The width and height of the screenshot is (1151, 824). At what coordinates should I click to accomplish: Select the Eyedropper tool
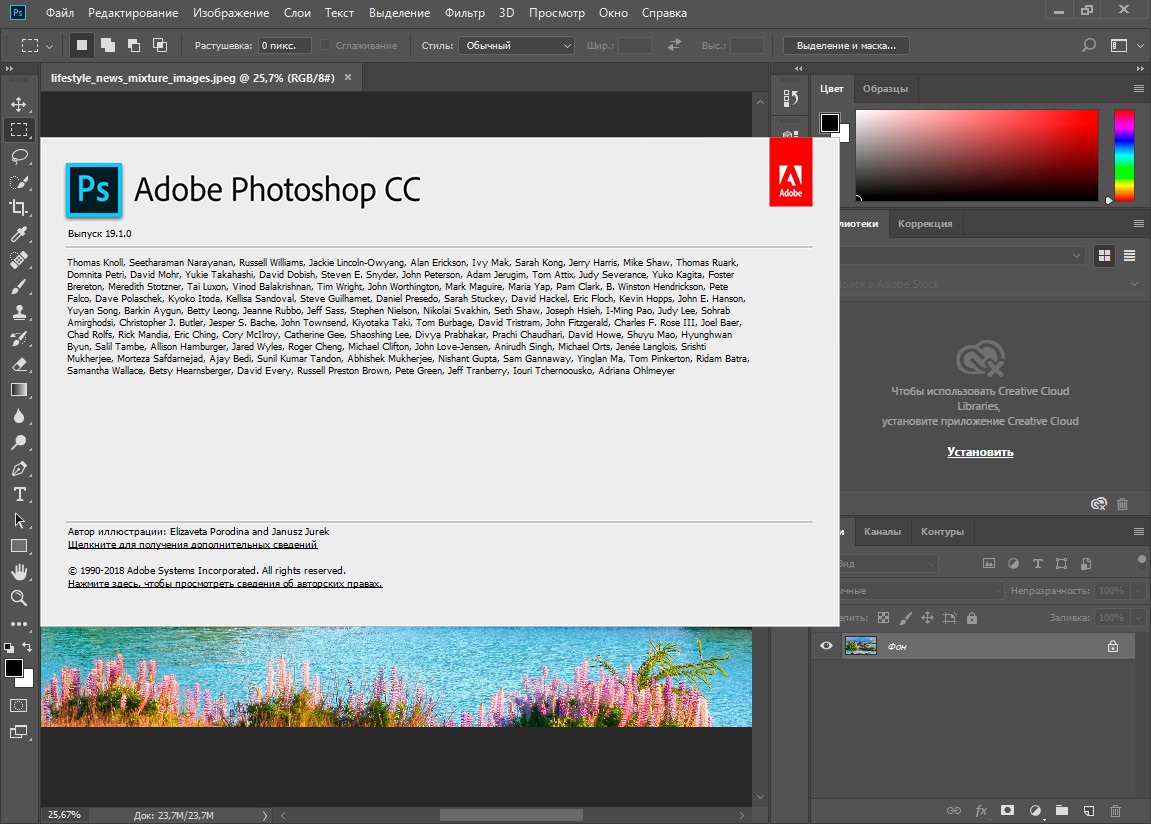tap(19, 234)
